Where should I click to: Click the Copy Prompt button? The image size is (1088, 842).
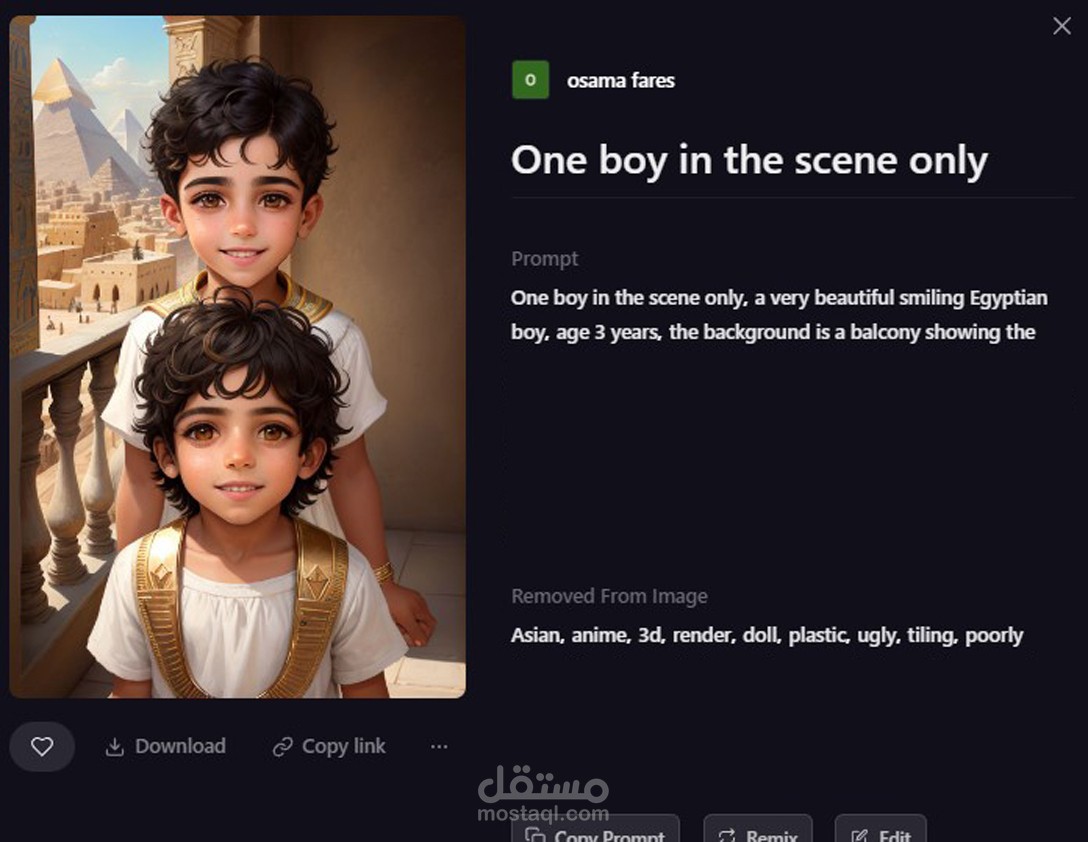tap(596, 832)
